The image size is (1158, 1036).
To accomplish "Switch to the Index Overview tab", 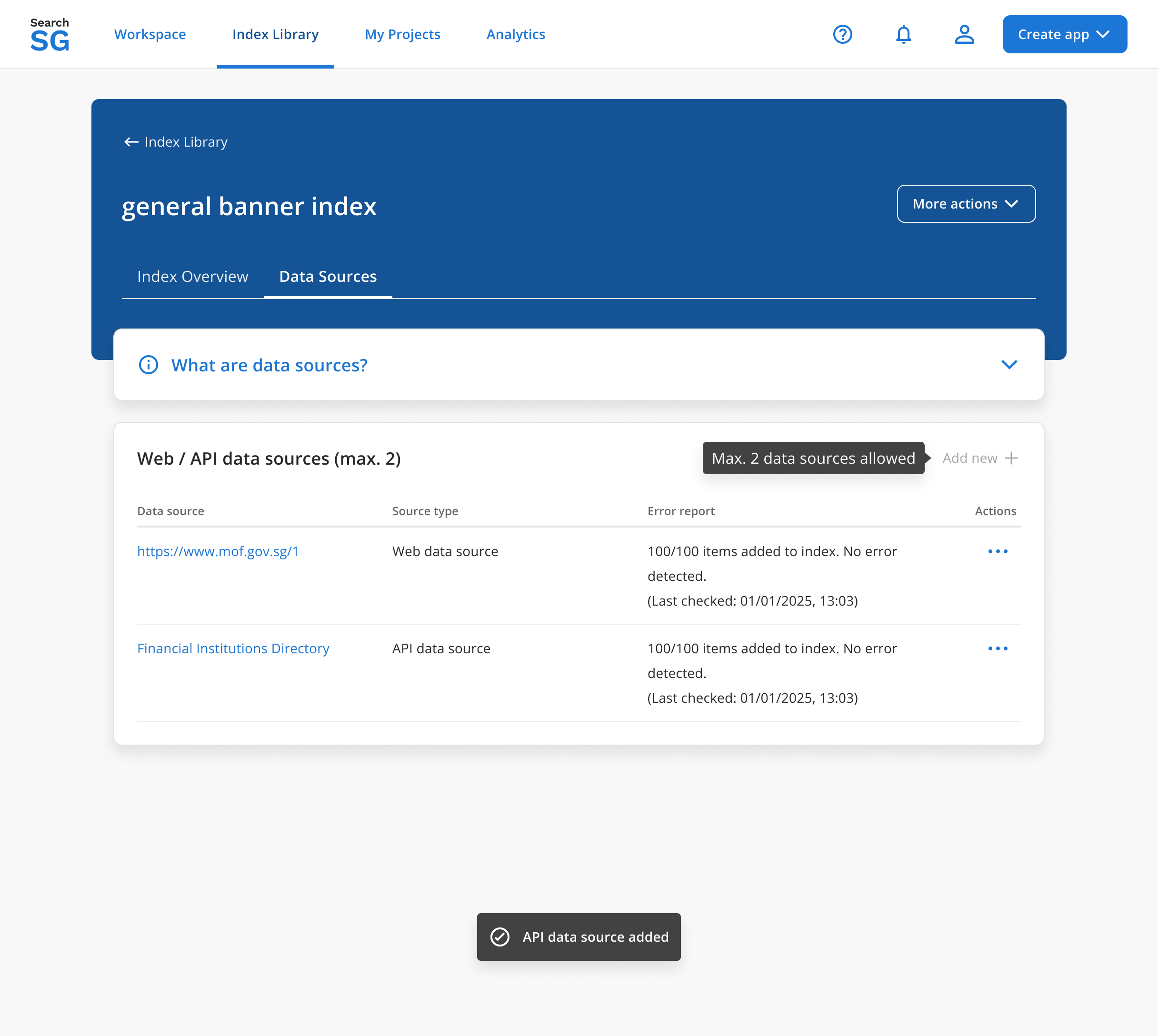I will (x=192, y=277).
